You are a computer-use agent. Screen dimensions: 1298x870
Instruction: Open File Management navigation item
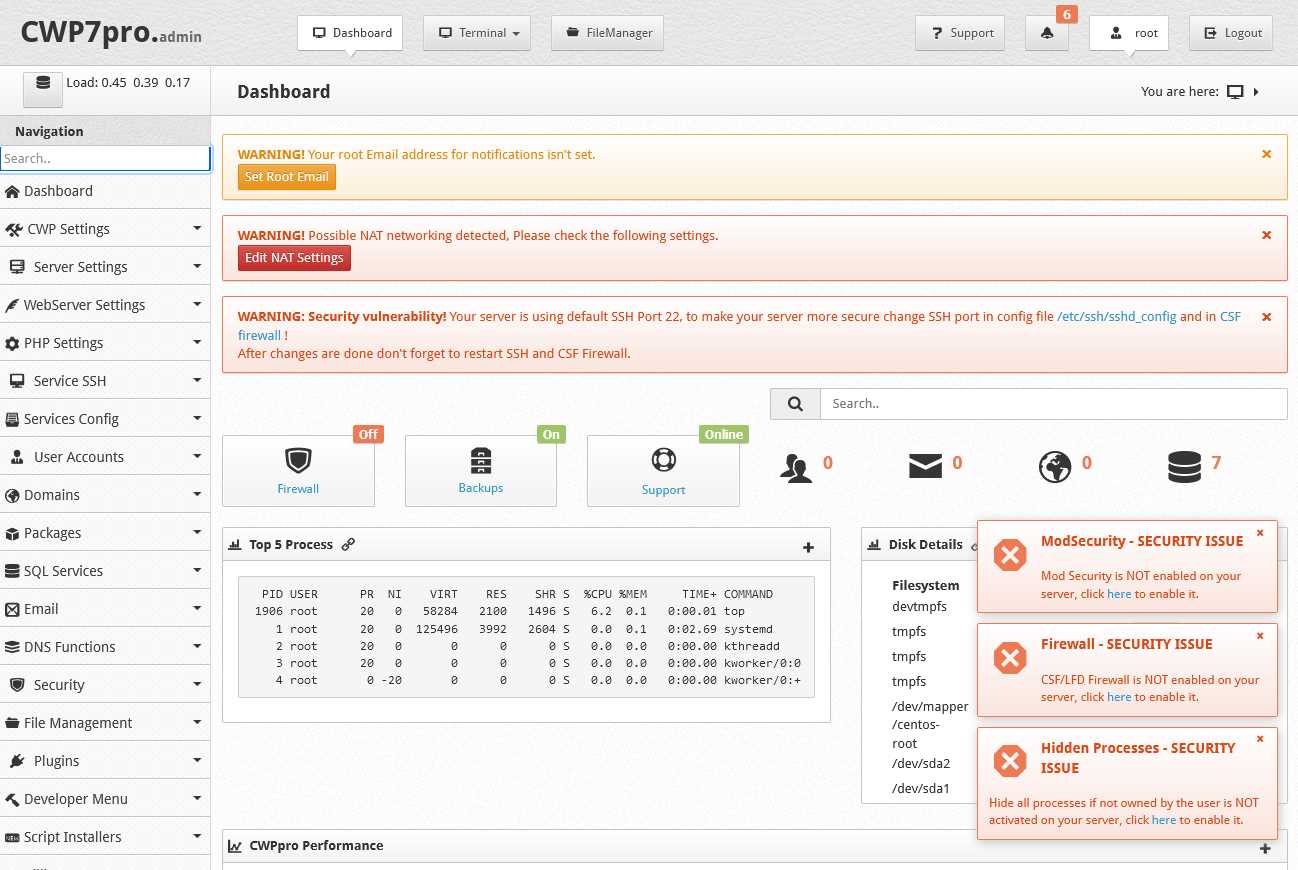105,723
